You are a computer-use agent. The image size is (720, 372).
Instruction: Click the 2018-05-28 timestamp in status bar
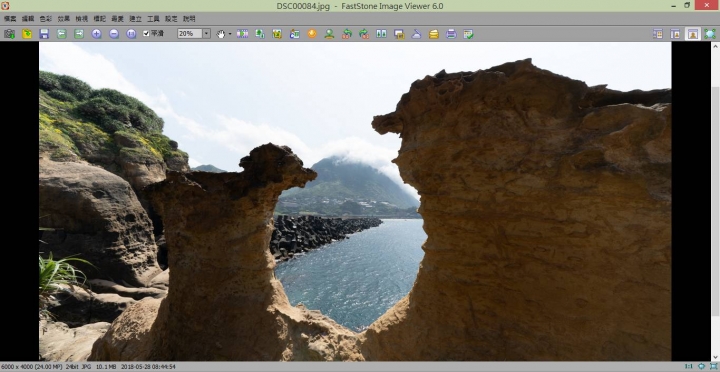148,367
